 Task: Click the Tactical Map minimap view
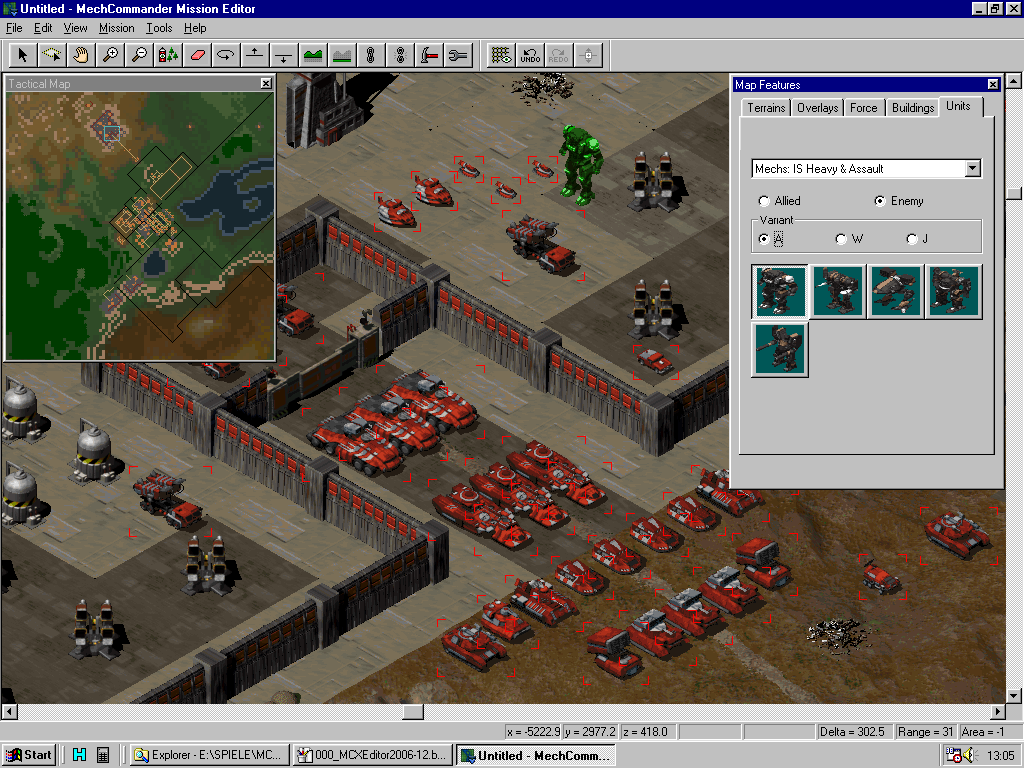coord(140,225)
